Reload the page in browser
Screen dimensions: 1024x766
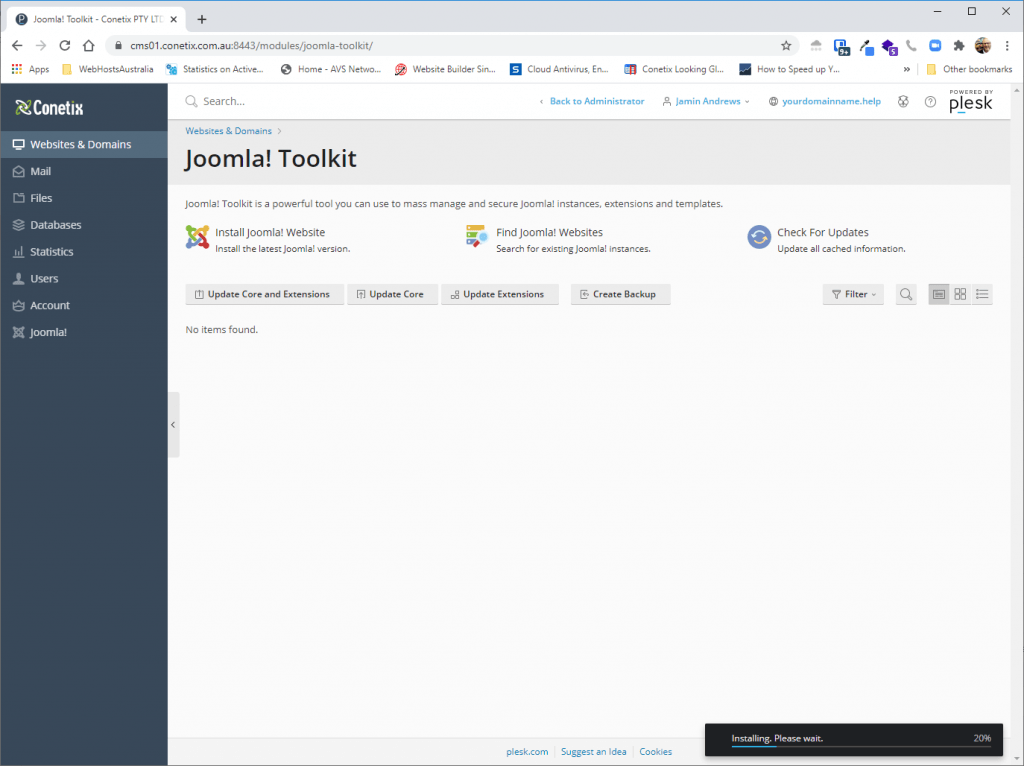point(65,46)
